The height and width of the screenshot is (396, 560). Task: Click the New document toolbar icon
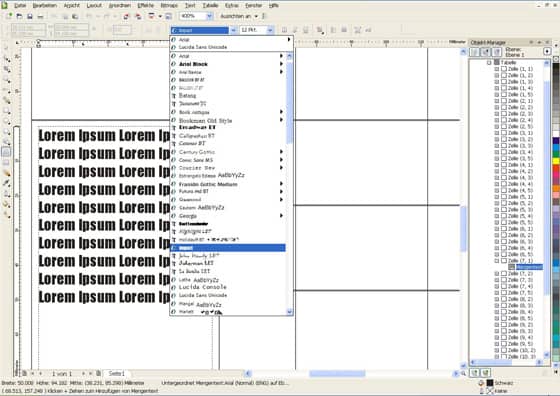click(x=9, y=16)
